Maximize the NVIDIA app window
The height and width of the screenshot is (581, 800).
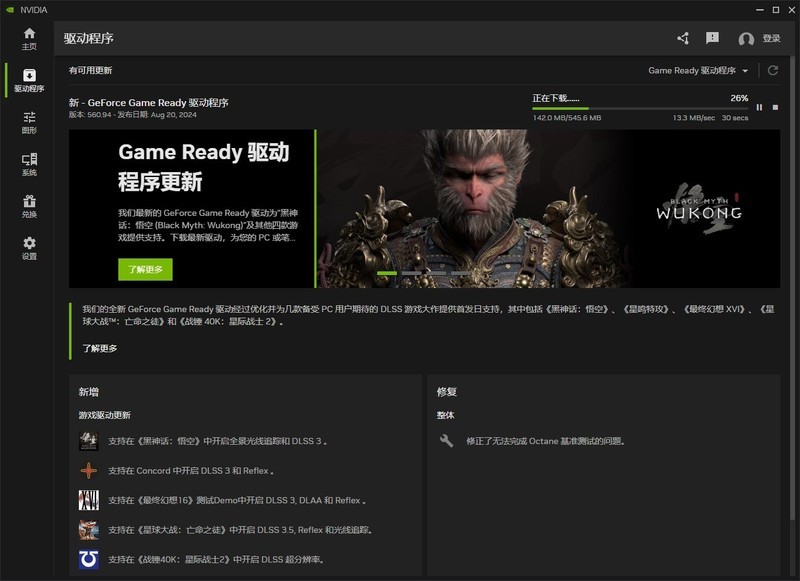tap(776, 10)
